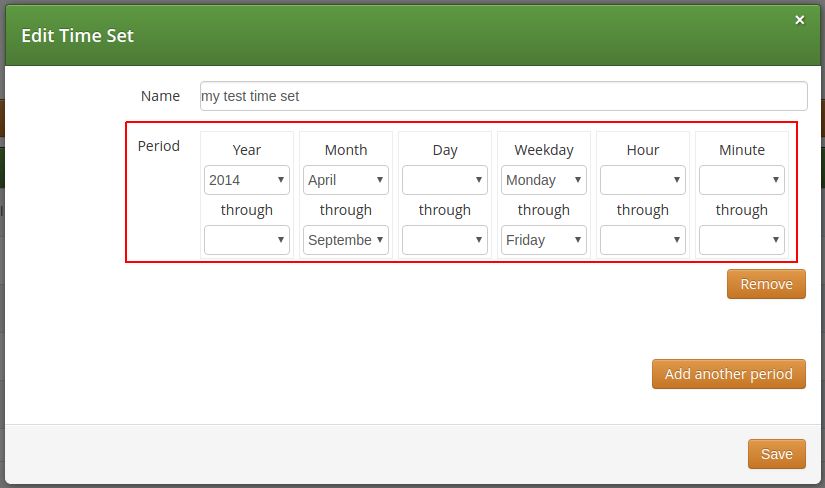Click Add another period button
The width and height of the screenshot is (825, 488).
pyautogui.click(x=728, y=374)
